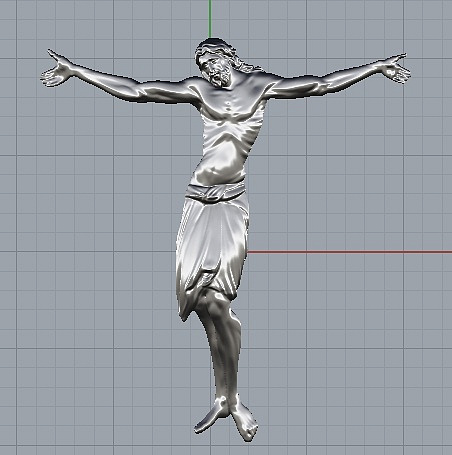This screenshot has height=455, width=452.
Task: Click the knotted waistband of the loincloth
Action: pyautogui.click(x=215, y=191)
